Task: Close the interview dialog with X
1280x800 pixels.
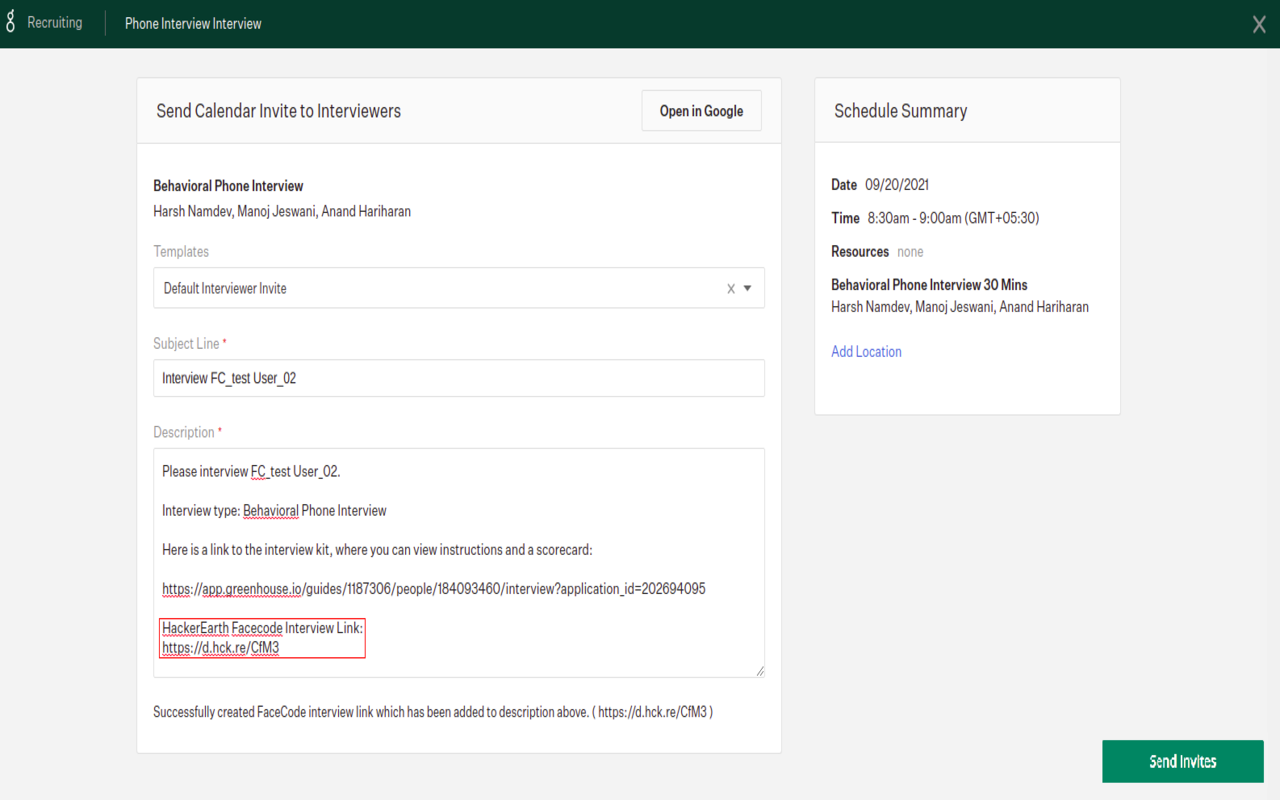Action: coord(1259,25)
